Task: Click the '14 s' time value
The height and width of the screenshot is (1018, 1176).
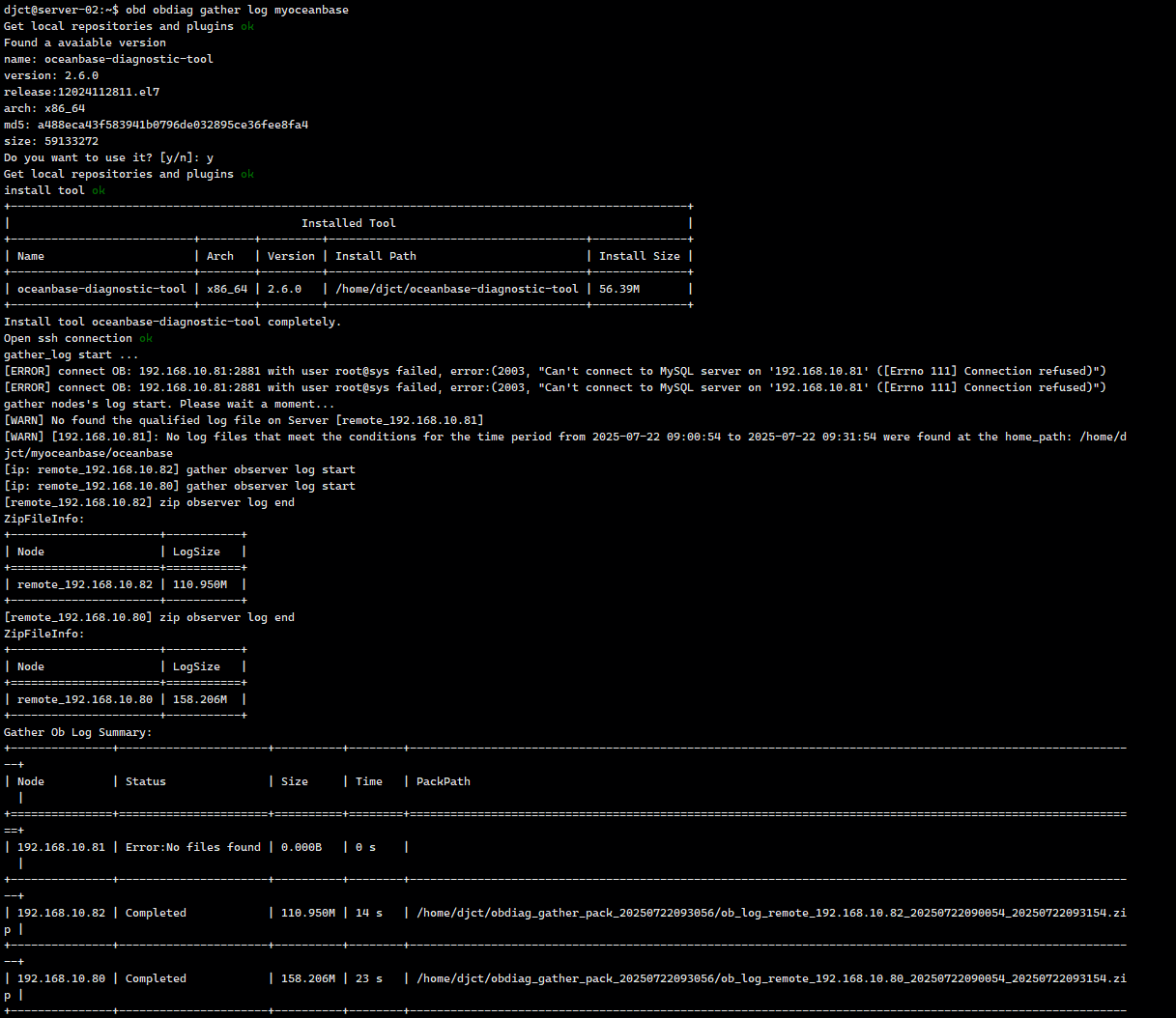Action: point(369,913)
